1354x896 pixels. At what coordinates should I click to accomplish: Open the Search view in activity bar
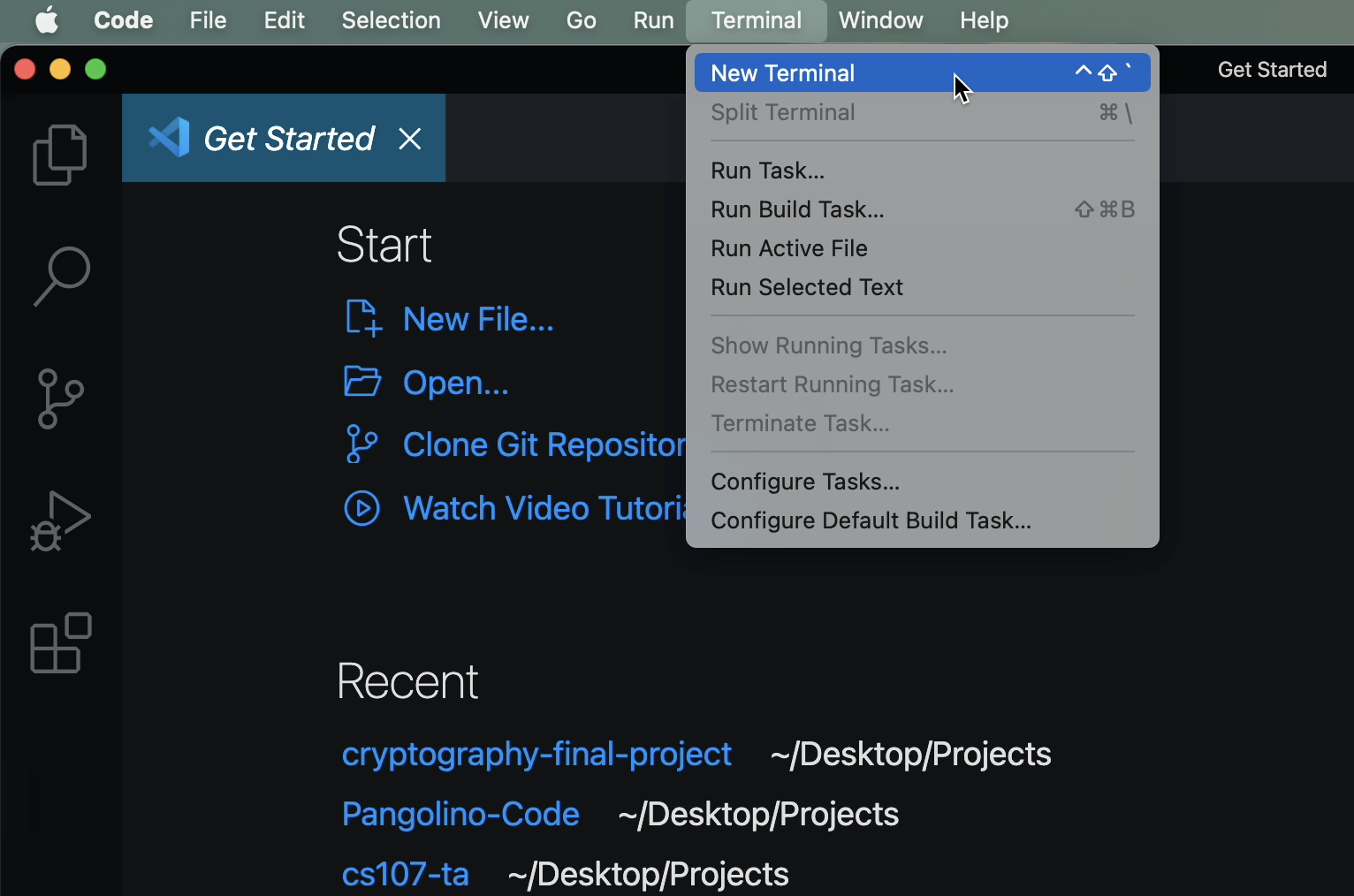61,276
